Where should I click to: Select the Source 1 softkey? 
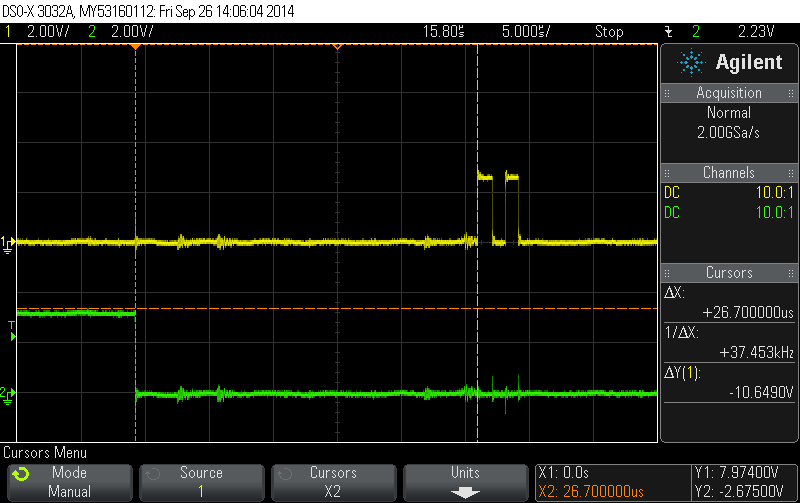tap(202, 482)
